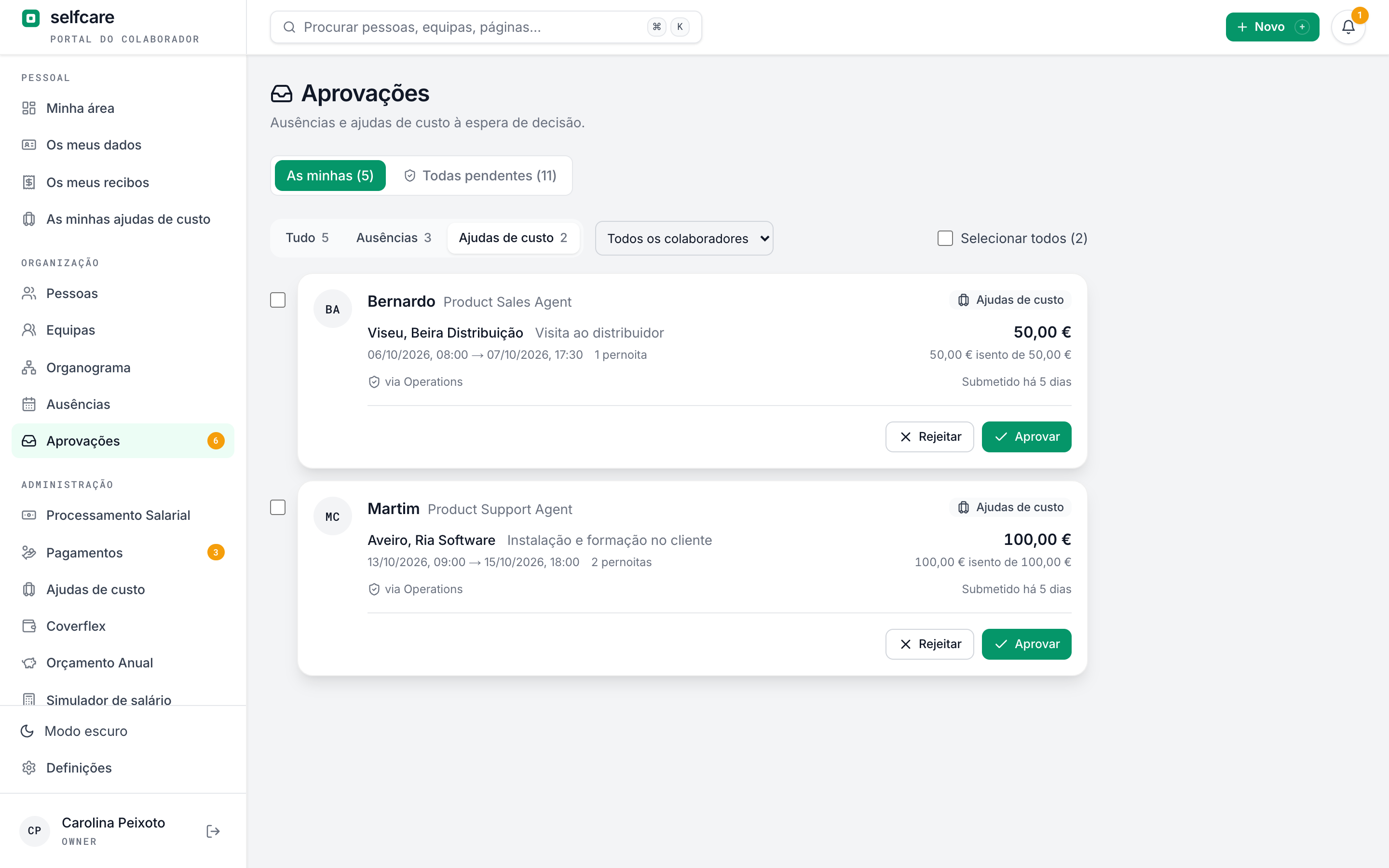Open the notifications bell
Image resolution: width=1389 pixels, height=868 pixels.
click(x=1348, y=27)
